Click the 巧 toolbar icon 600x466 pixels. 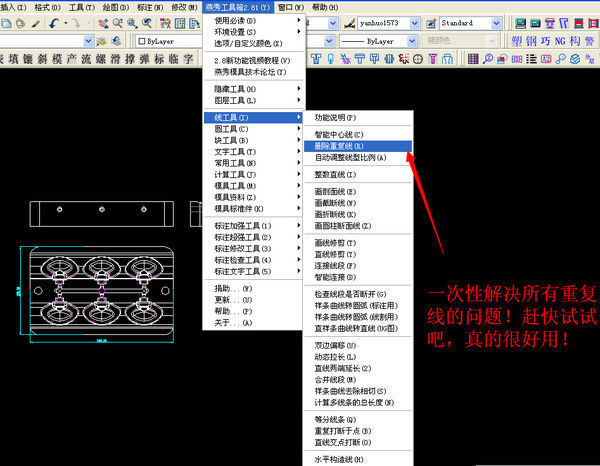click(x=545, y=41)
